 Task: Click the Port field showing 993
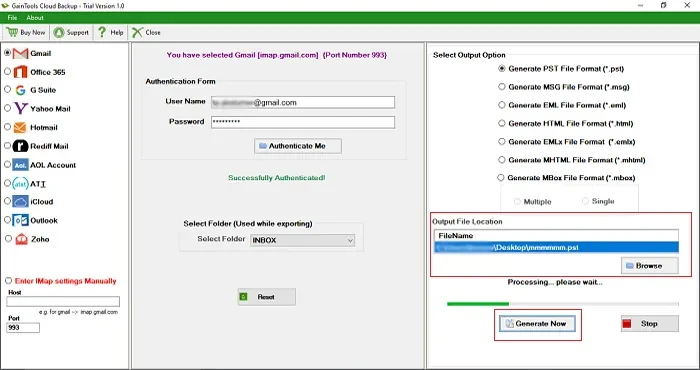coord(23,328)
